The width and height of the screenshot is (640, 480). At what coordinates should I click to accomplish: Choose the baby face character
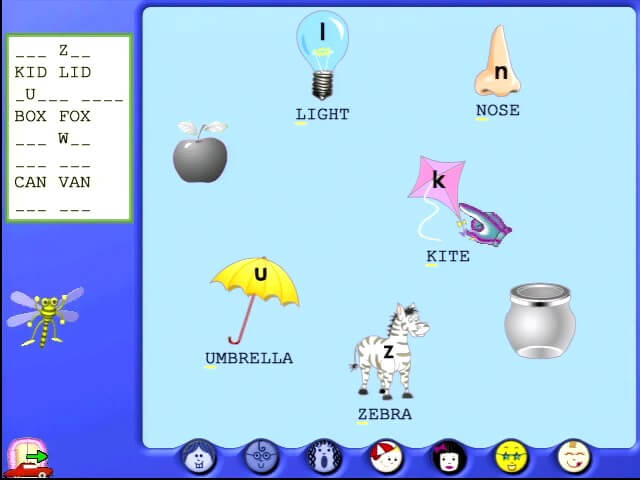click(574, 456)
